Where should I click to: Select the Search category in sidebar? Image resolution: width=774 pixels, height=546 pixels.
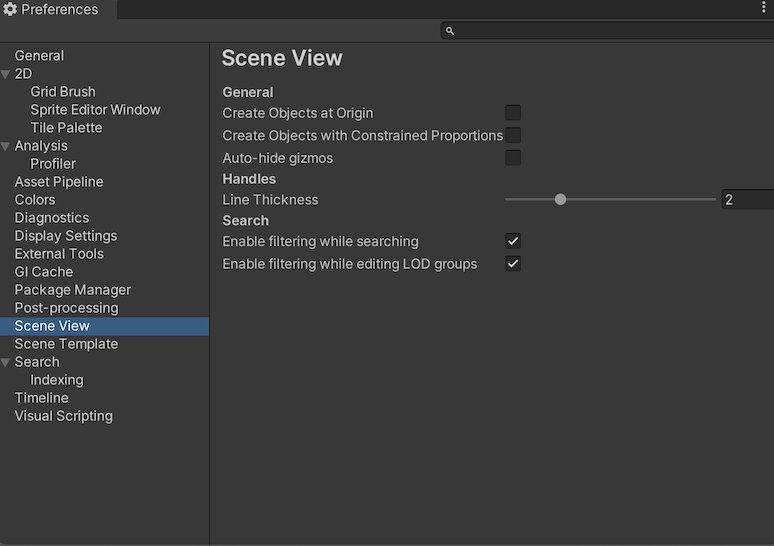[37, 362]
